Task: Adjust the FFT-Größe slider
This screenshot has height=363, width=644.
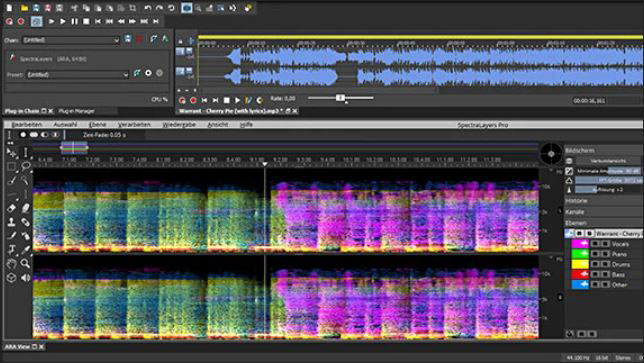Action: (x=608, y=180)
